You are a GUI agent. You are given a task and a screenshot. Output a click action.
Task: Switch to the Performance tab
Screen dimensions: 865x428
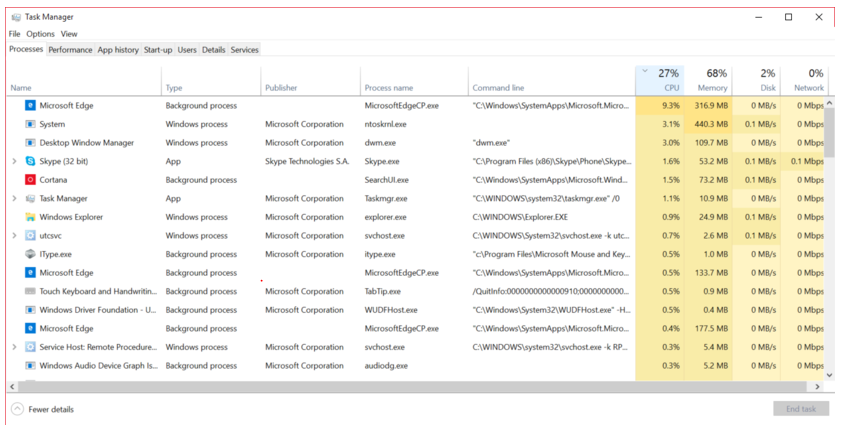[71, 50]
